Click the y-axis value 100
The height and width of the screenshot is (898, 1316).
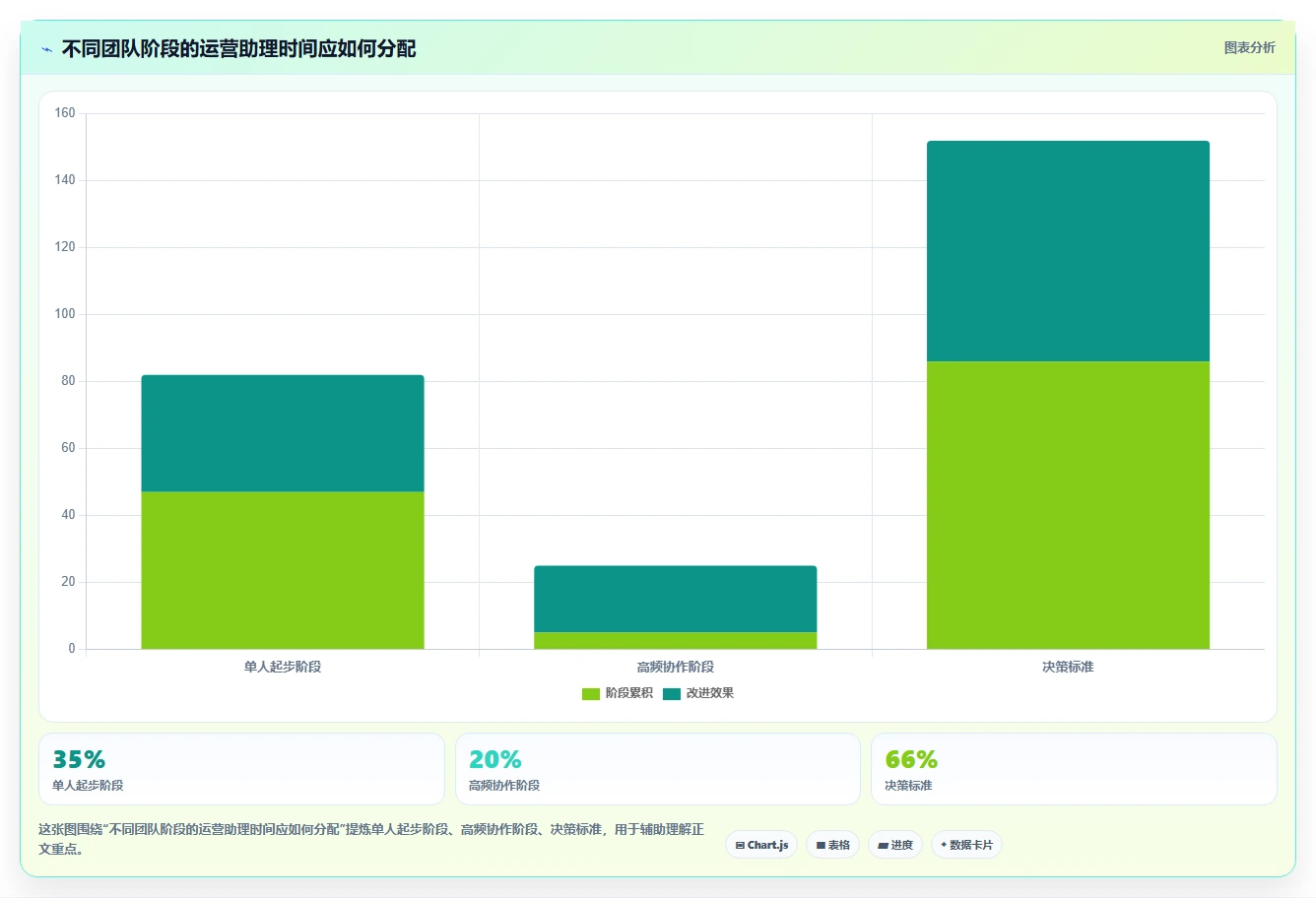[x=65, y=314]
